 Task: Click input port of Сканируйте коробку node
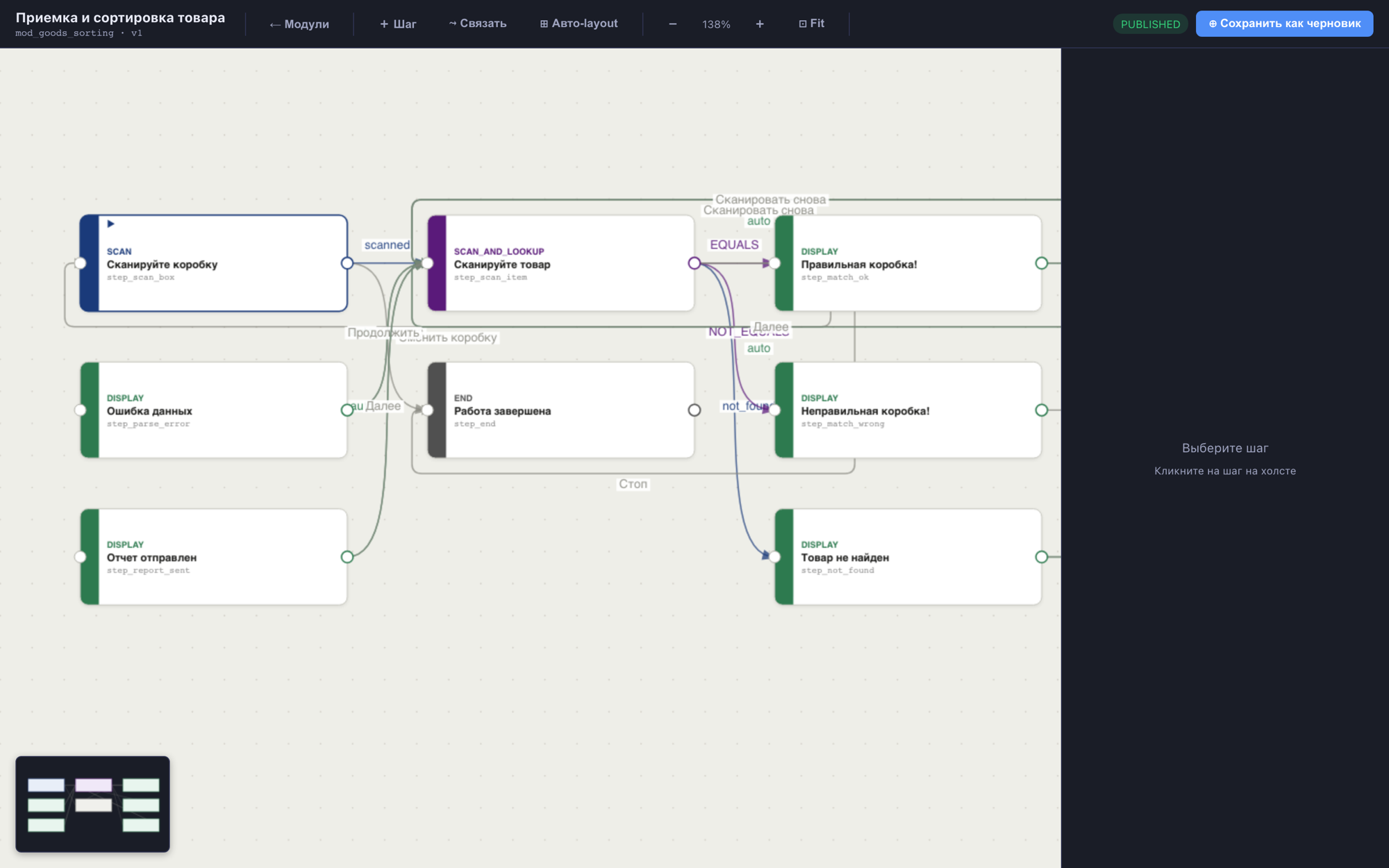81,263
